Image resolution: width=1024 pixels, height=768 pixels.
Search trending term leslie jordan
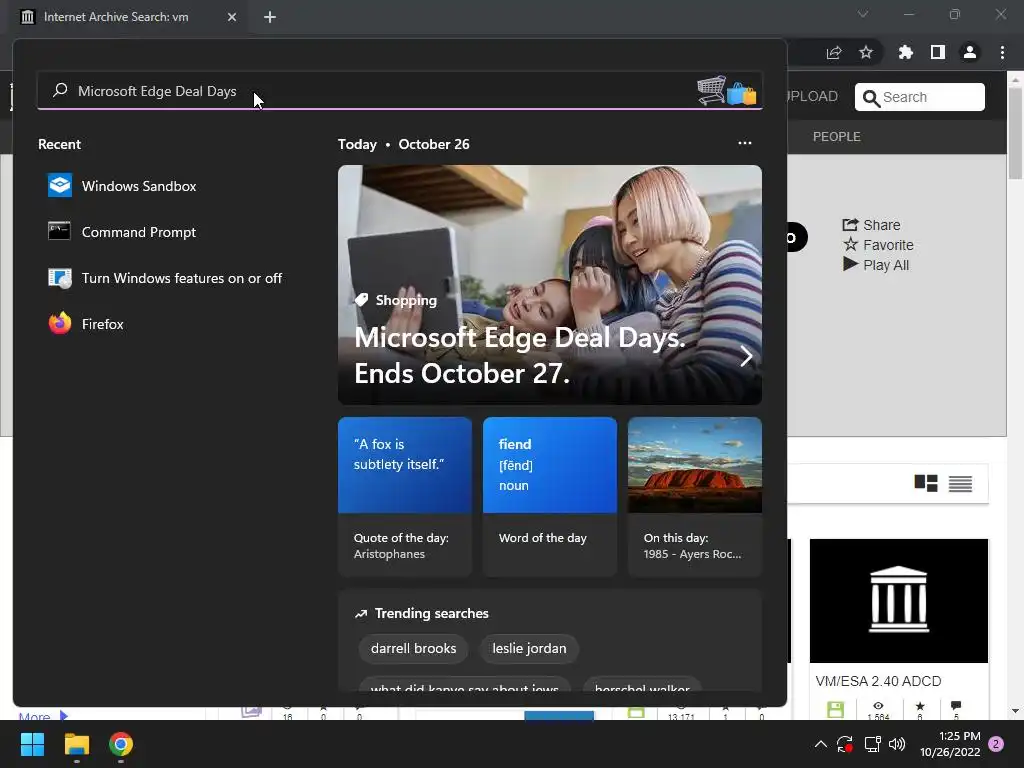[x=529, y=648]
